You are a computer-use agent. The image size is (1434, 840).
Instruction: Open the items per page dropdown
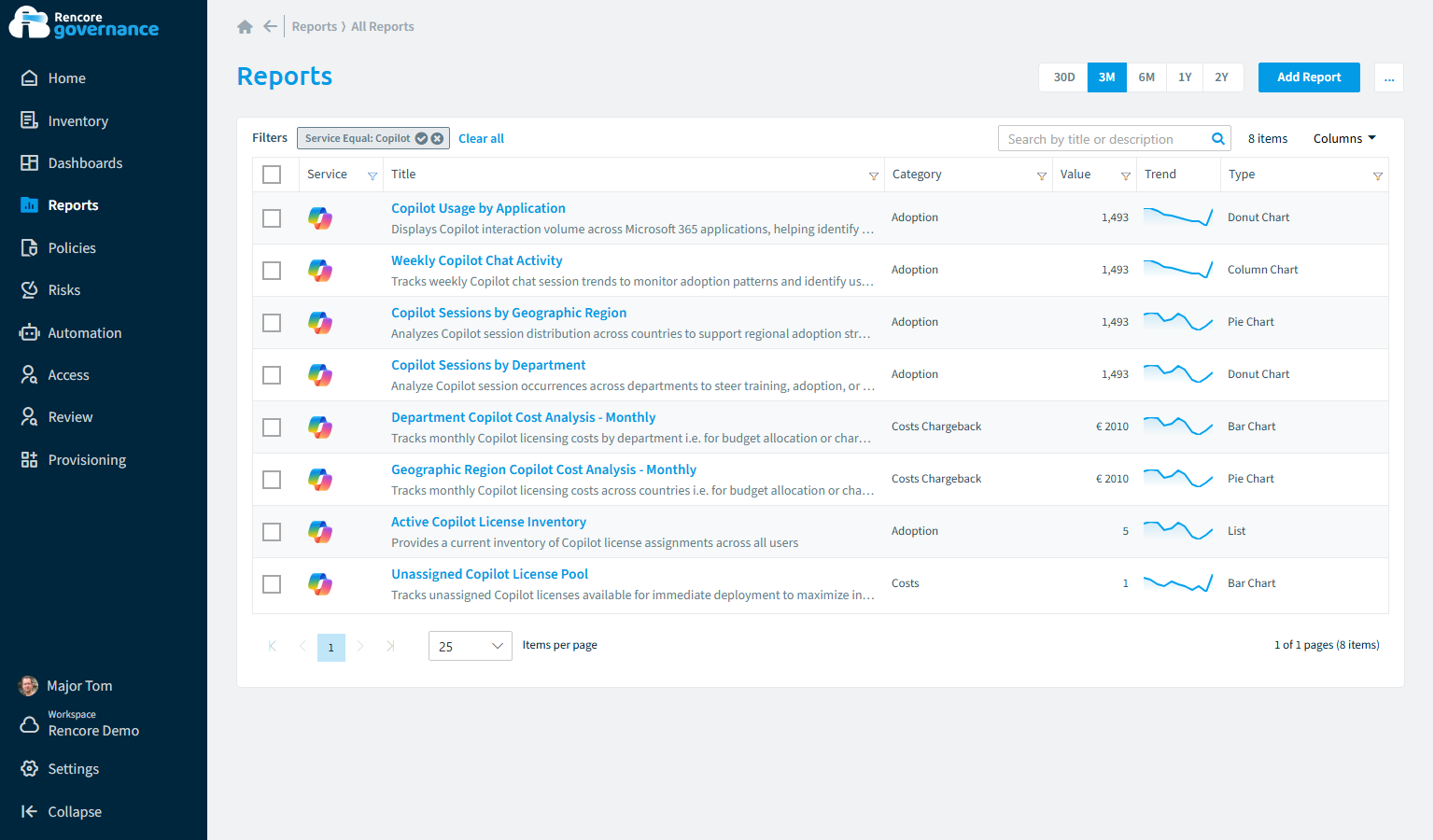click(470, 646)
